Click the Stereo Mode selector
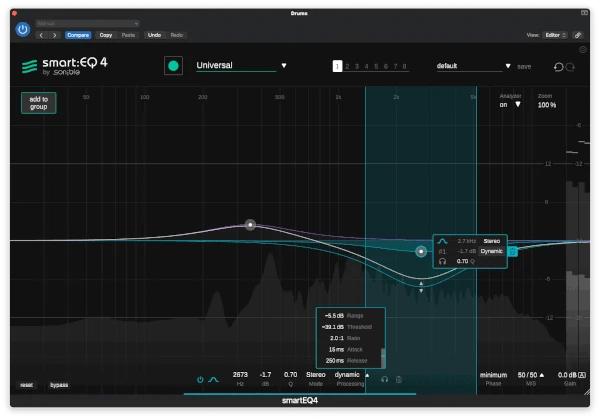 [316, 375]
